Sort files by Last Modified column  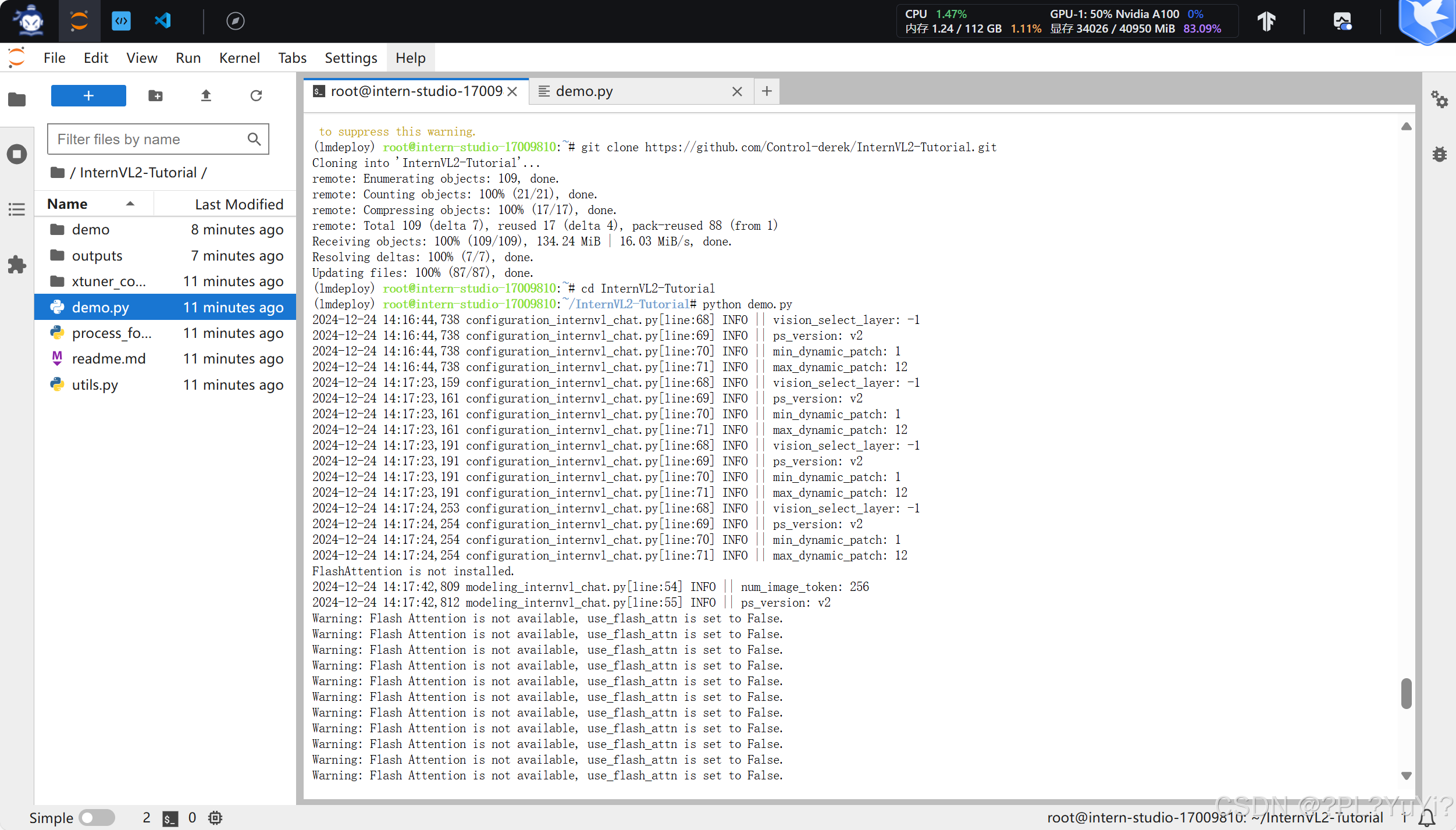click(238, 204)
